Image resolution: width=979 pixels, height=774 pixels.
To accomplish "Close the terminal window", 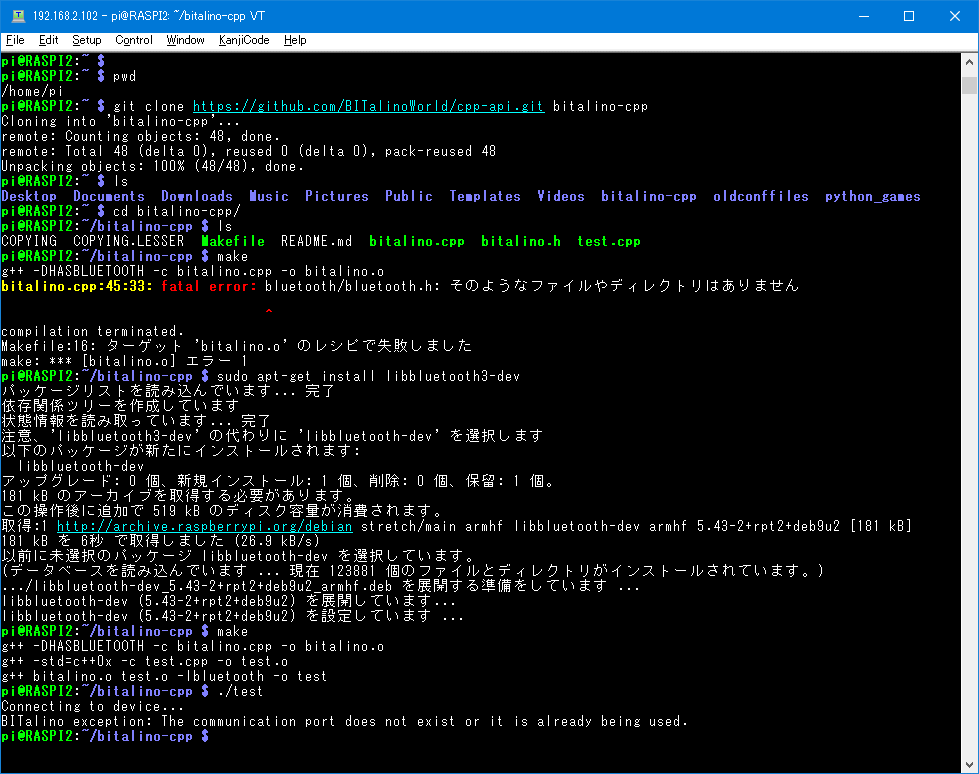I will pos(955,16).
